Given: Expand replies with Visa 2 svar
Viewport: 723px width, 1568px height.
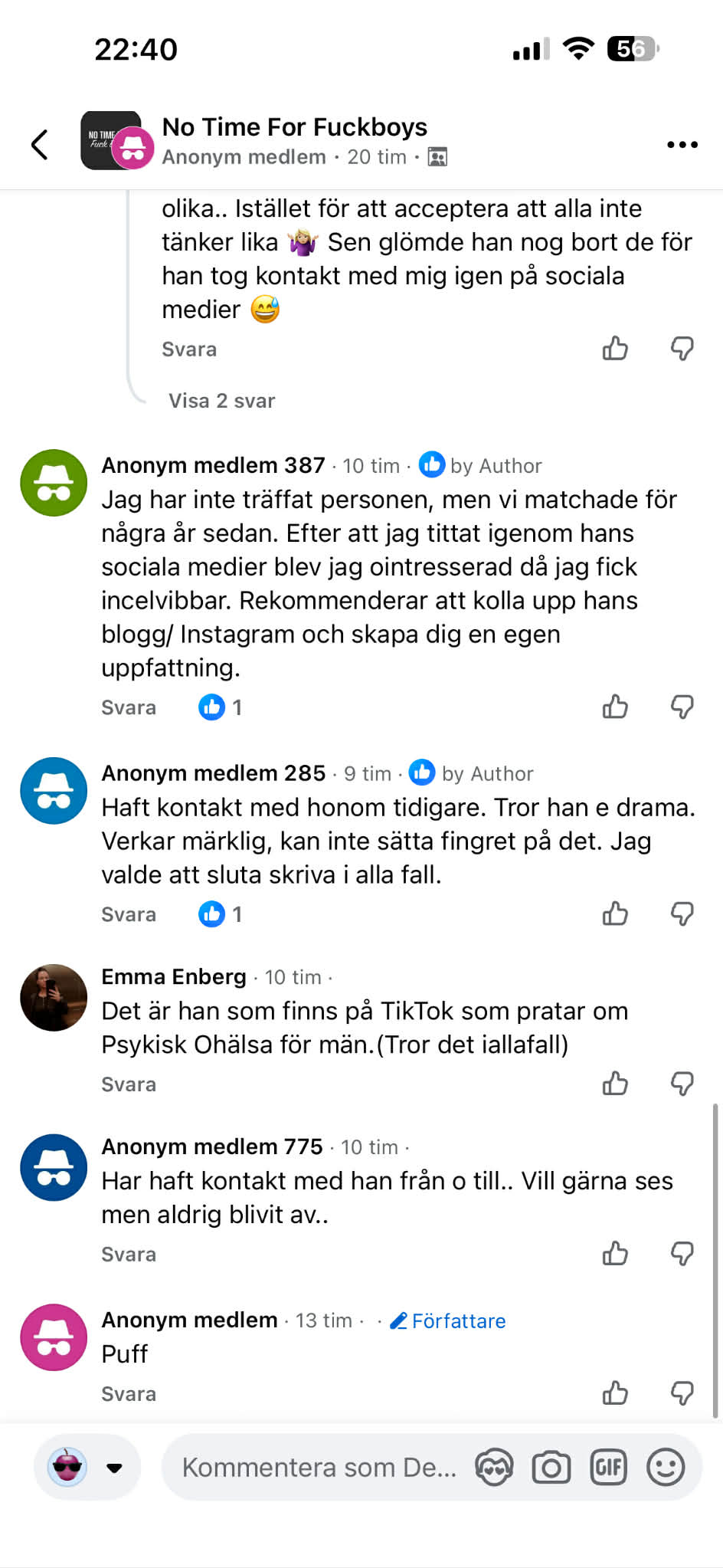Looking at the screenshot, I should click(221, 401).
